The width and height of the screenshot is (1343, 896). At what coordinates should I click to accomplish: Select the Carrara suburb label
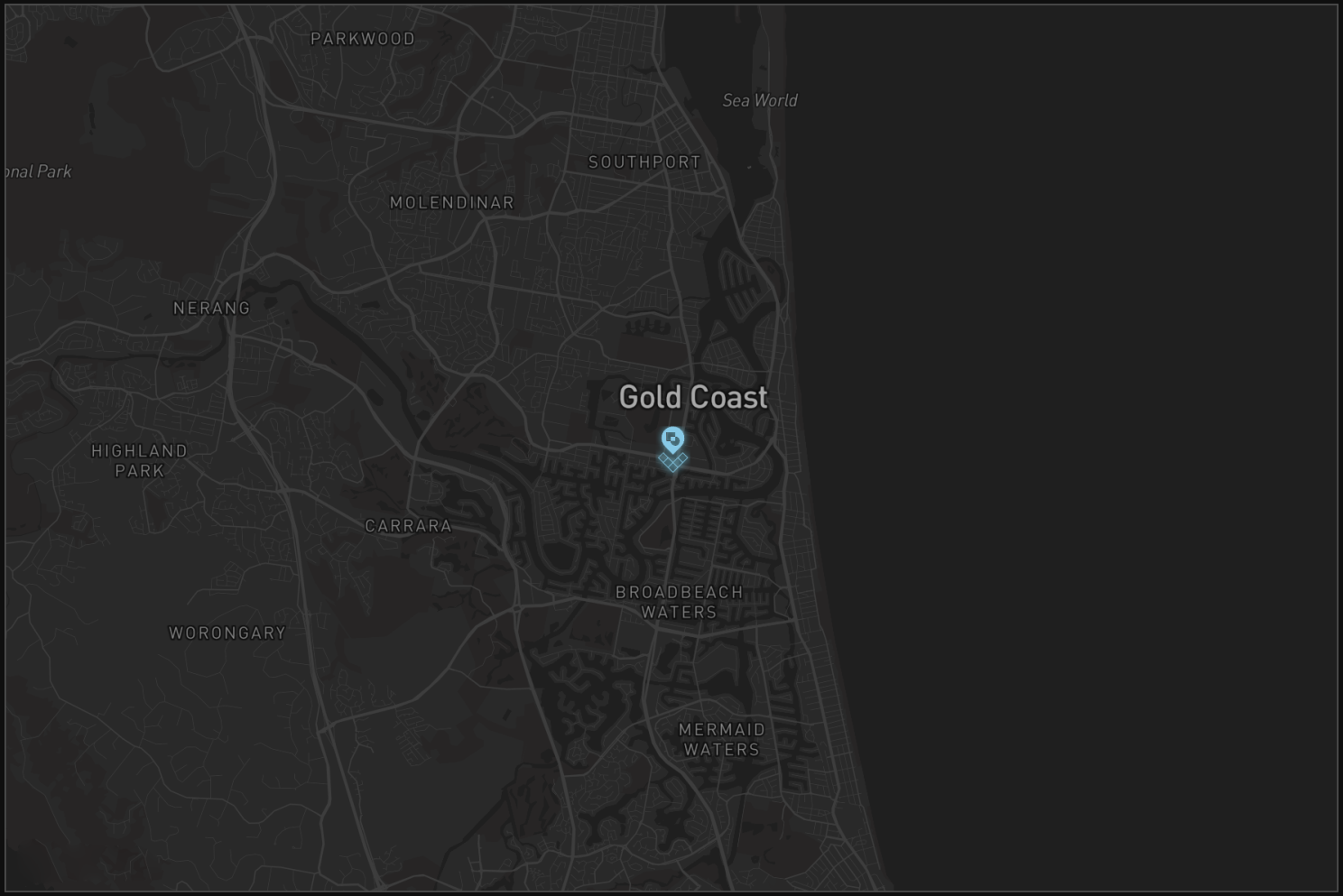pyautogui.click(x=409, y=526)
